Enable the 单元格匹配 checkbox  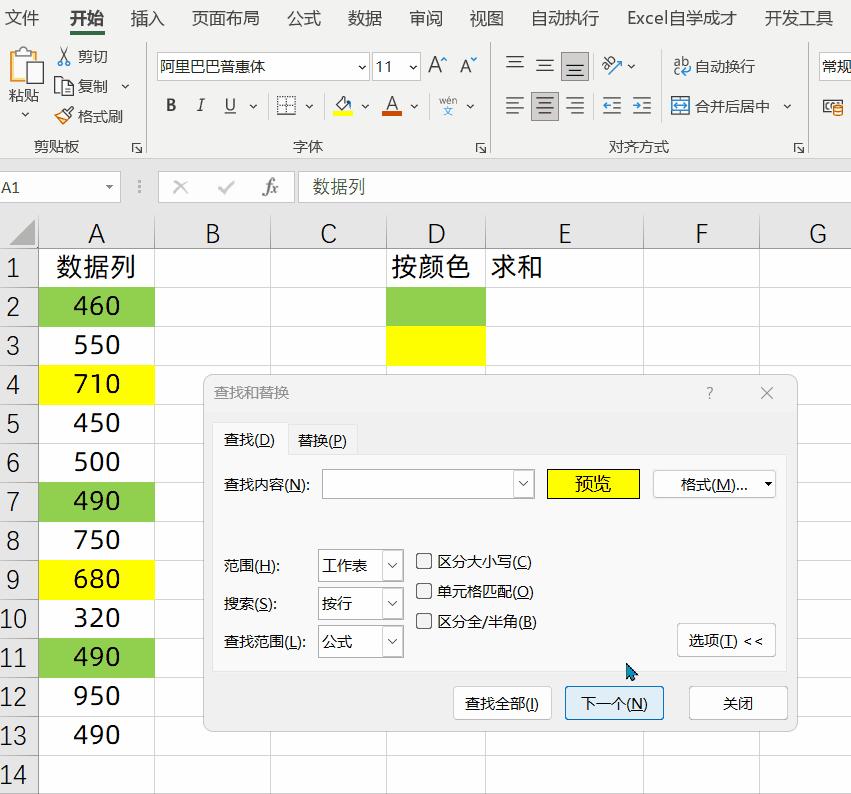(424, 592)
